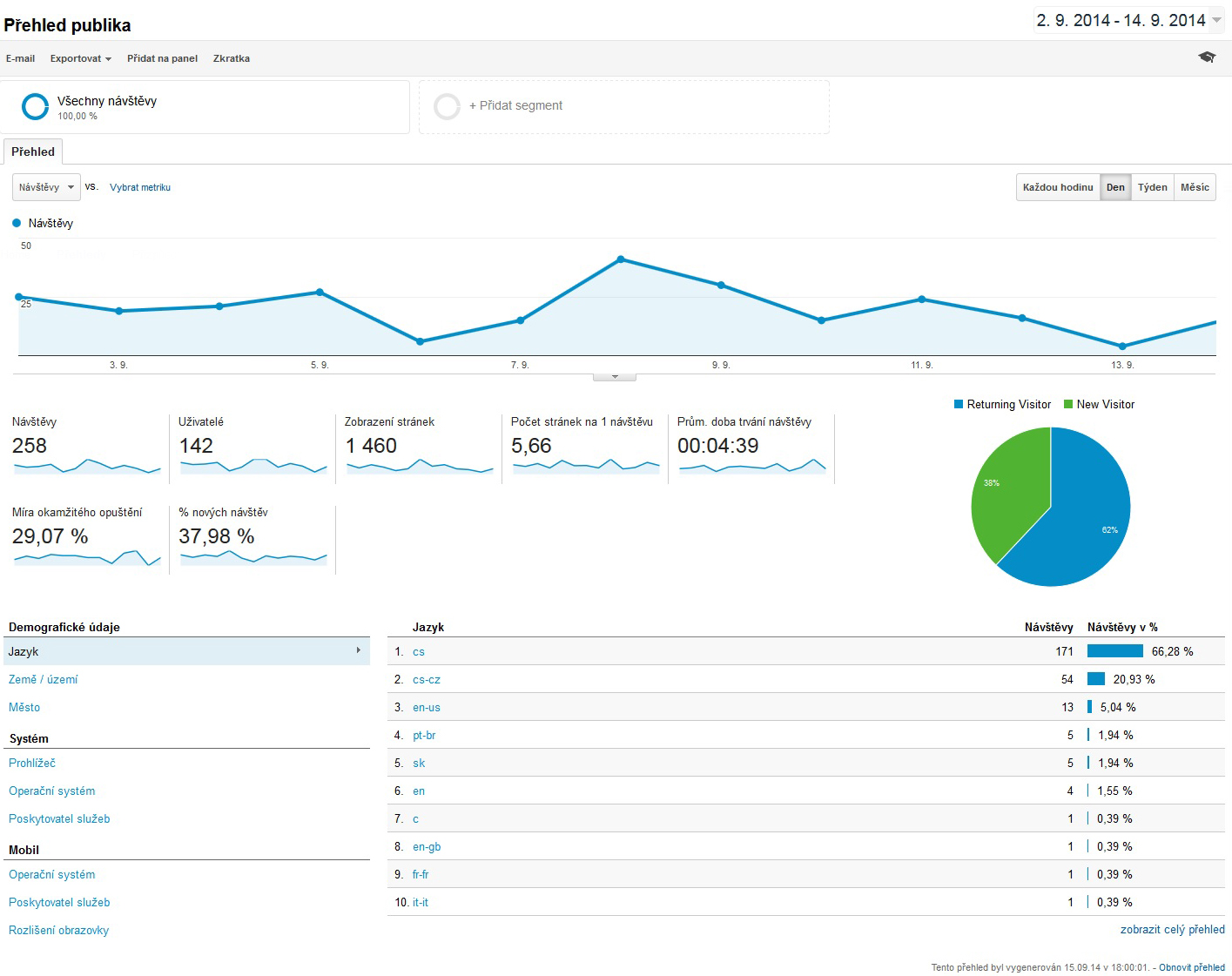
Task: Select Jazyk in demographics list
Action: 186,651
